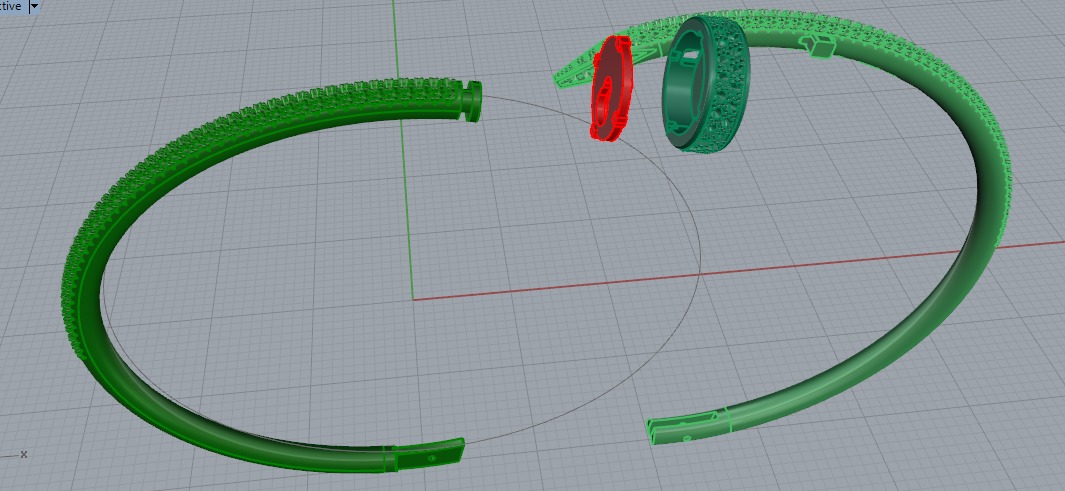Select the red highlighted disc object
1065x491 pixels.
[x=611, y=88]
